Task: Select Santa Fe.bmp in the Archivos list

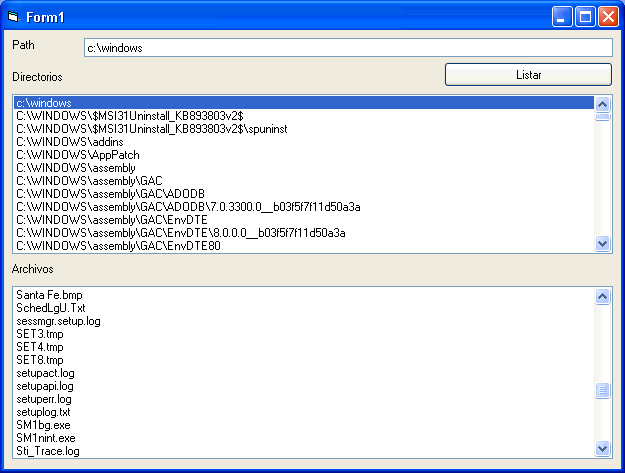Action: click(x=49, y=295)
